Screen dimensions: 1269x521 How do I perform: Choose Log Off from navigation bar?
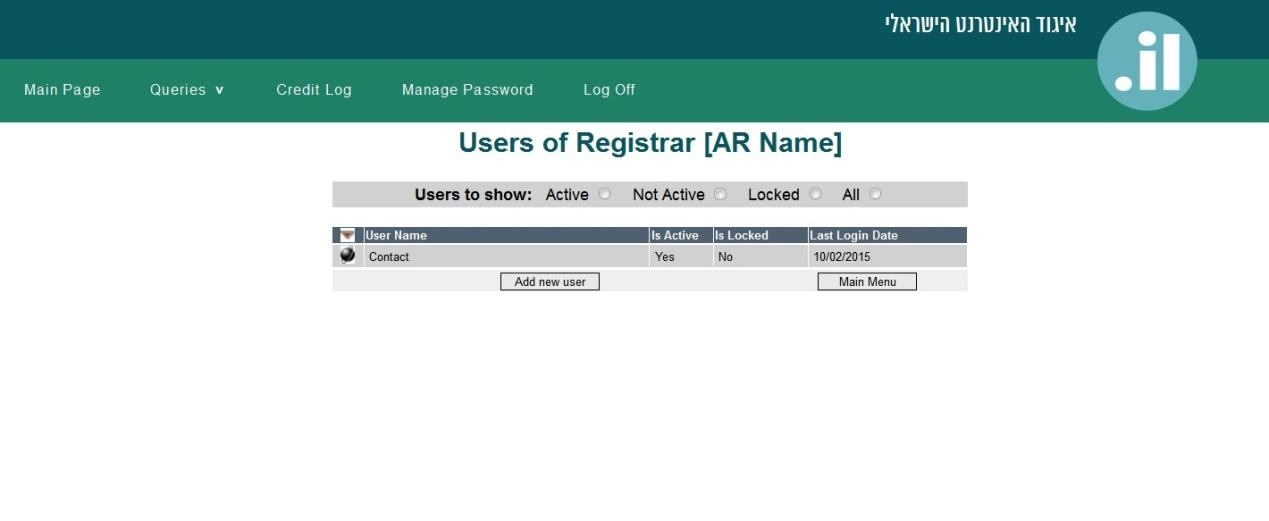point(609,90)
